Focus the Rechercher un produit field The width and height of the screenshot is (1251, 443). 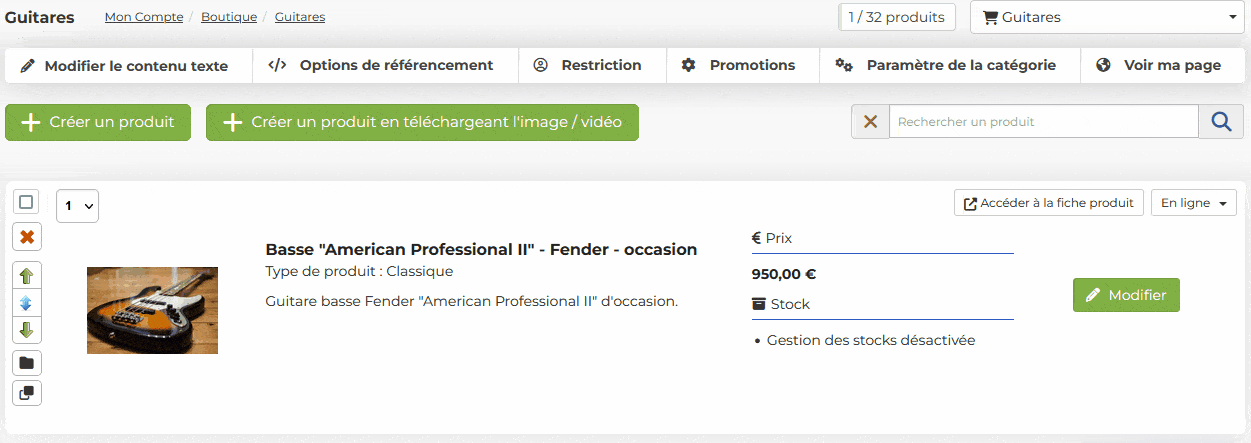[x=1043, y=122]
